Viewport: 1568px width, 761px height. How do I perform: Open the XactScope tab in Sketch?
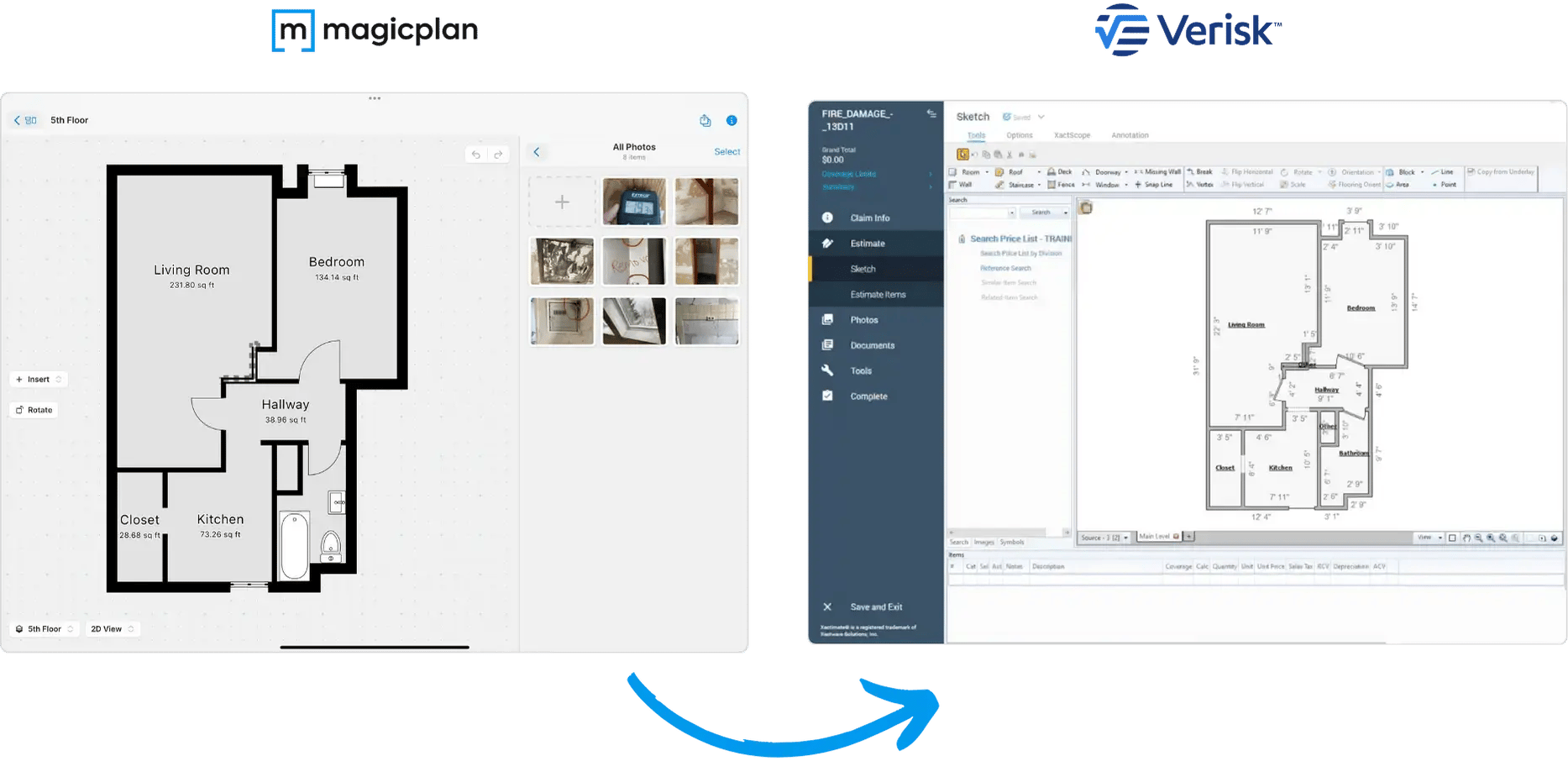(x=1072, y=135)
